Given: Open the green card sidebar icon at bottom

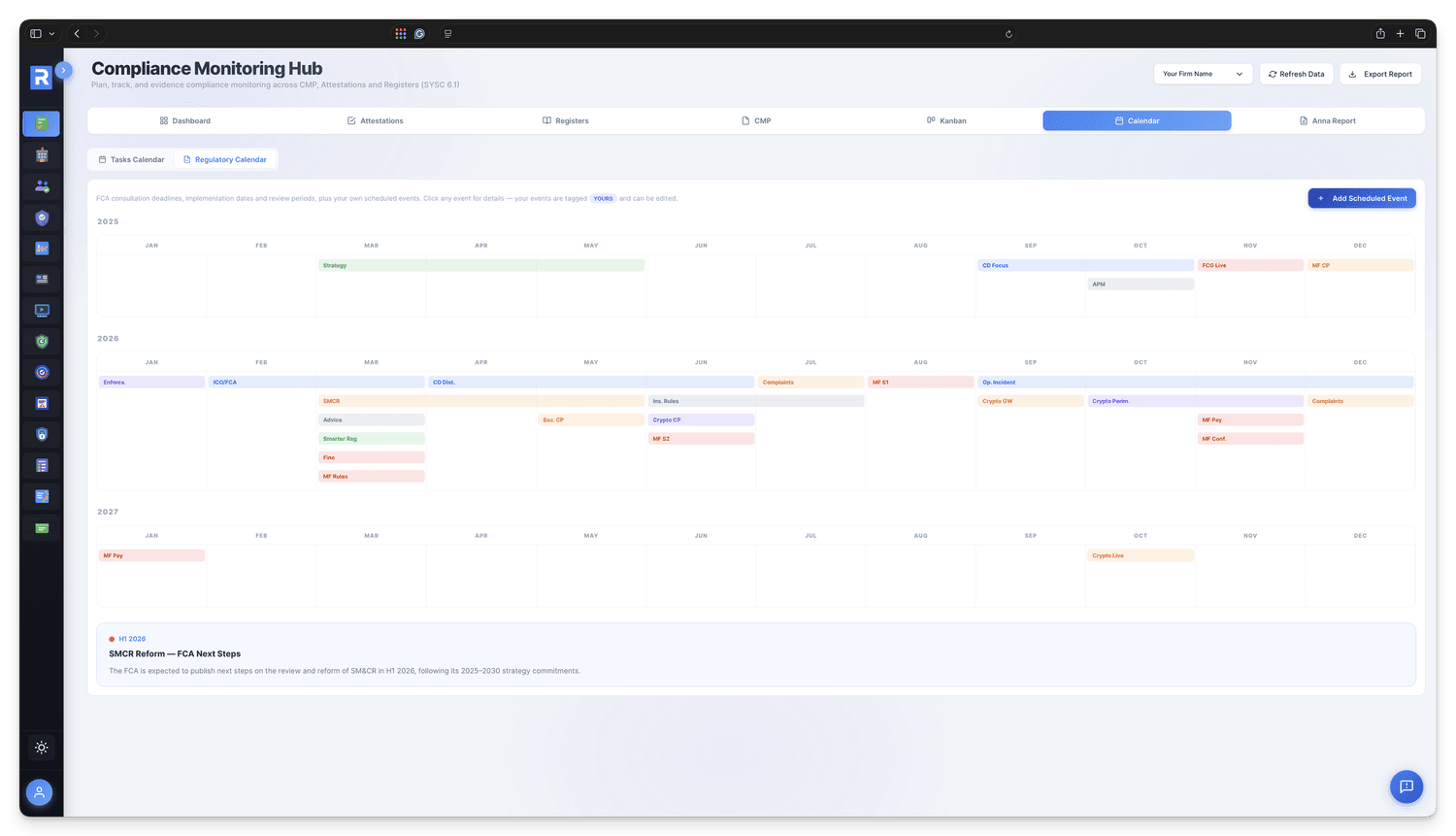Looking at the screenshot, I should [42, 528].
